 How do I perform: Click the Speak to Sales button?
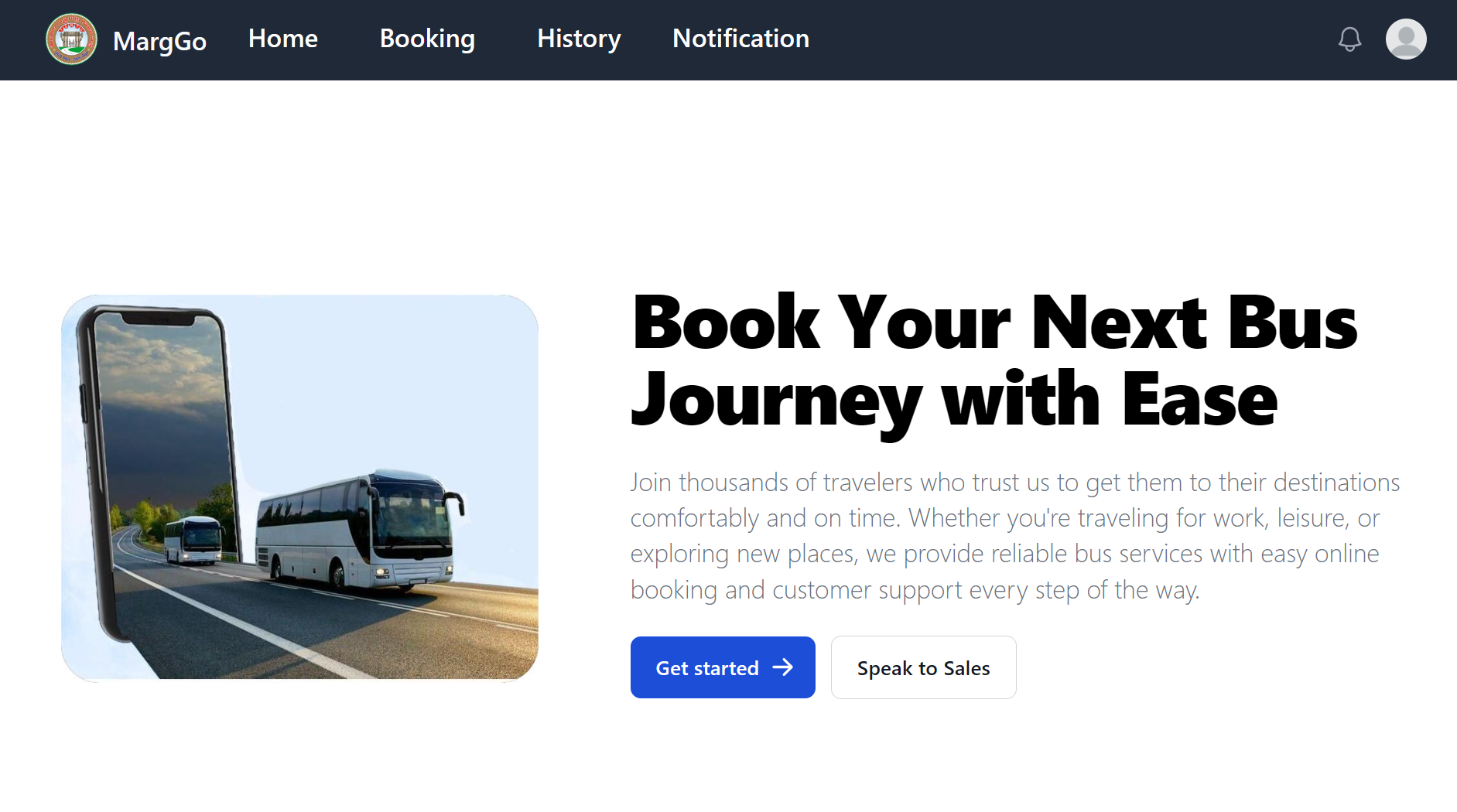coord(923,667)
